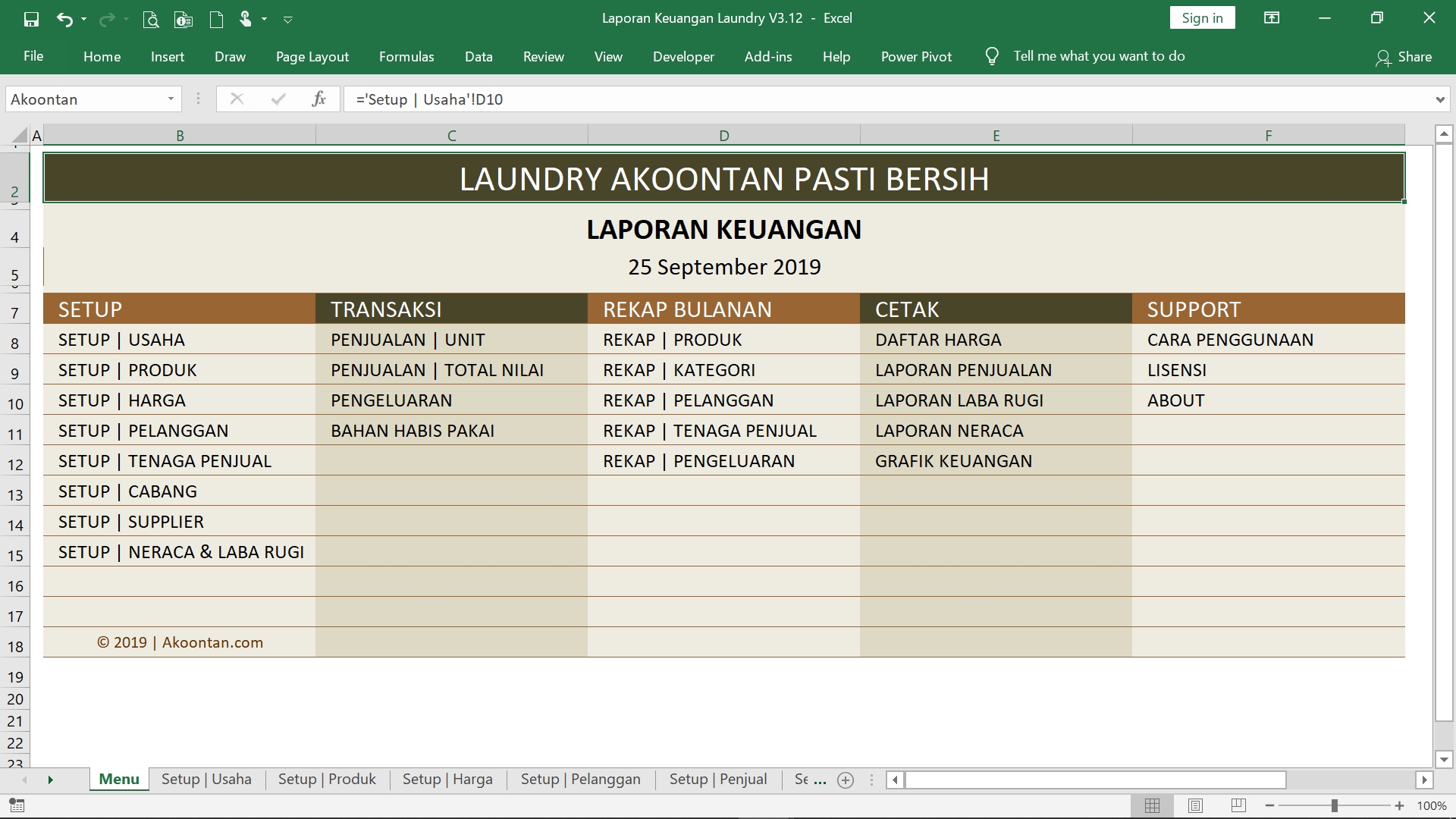Image resolution: width=1456 pixels, height=819 pixels.
Task: Select column C header
Action: click(x=451, y=136)
